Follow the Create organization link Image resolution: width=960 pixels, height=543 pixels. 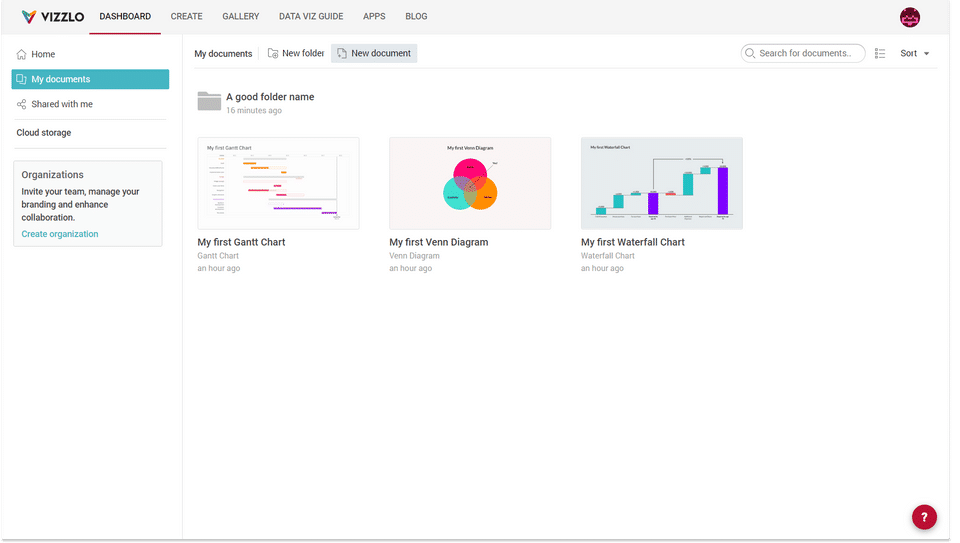(x=60, y=234)
